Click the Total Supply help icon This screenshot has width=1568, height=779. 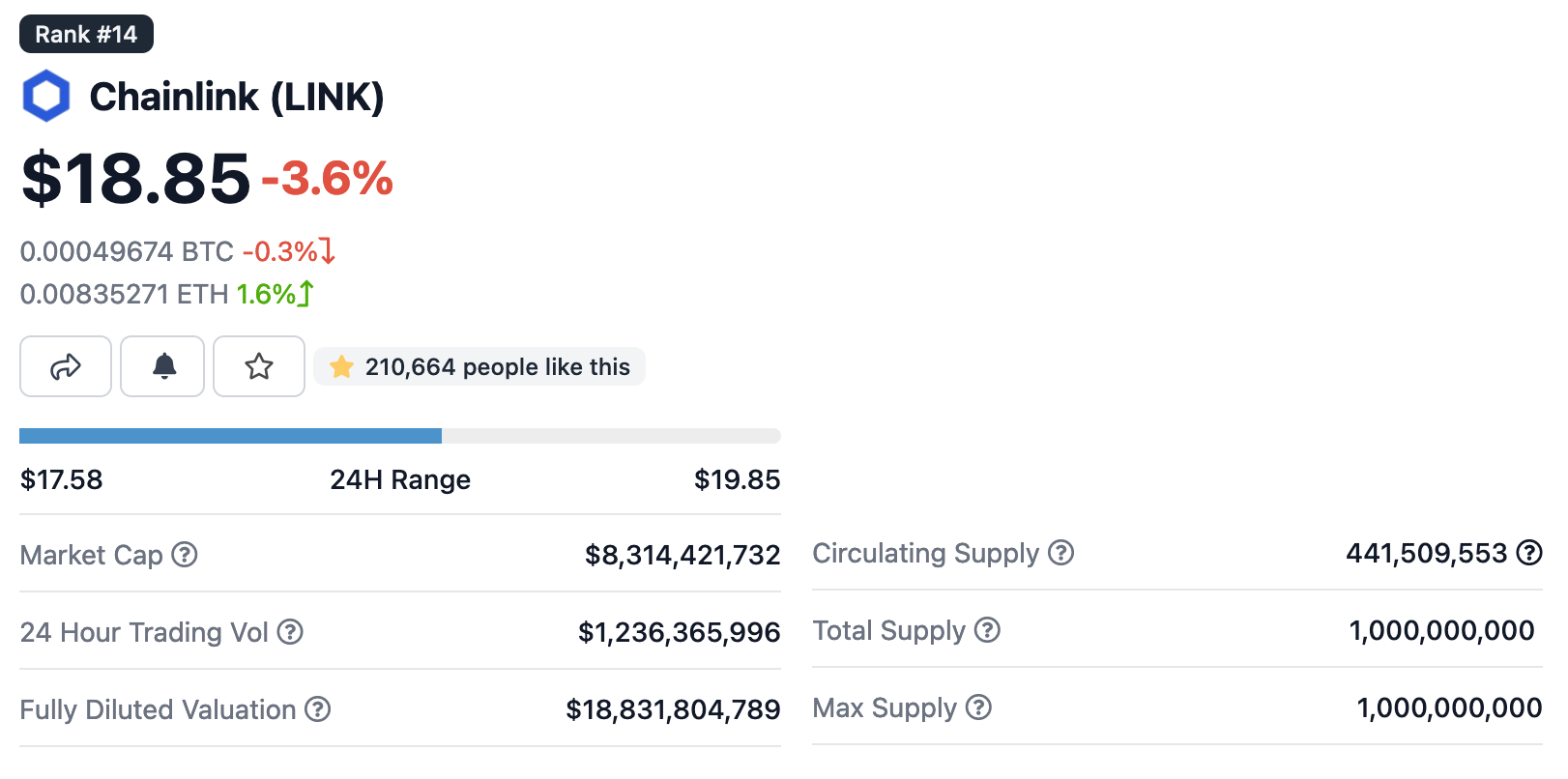[987, 630]
